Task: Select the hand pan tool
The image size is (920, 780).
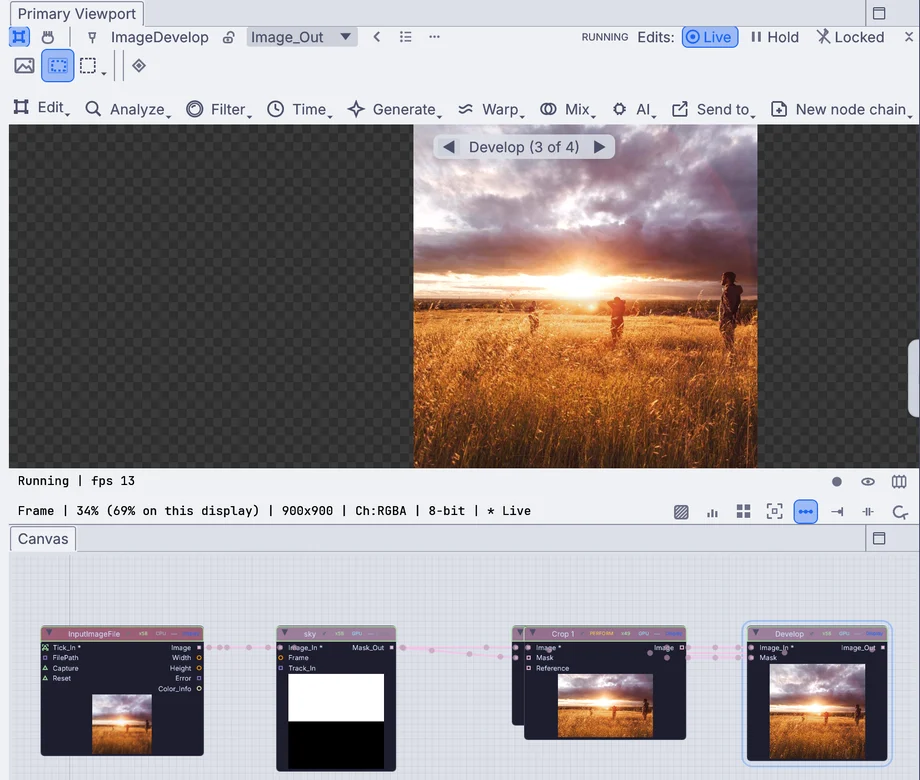Action: 48,37
